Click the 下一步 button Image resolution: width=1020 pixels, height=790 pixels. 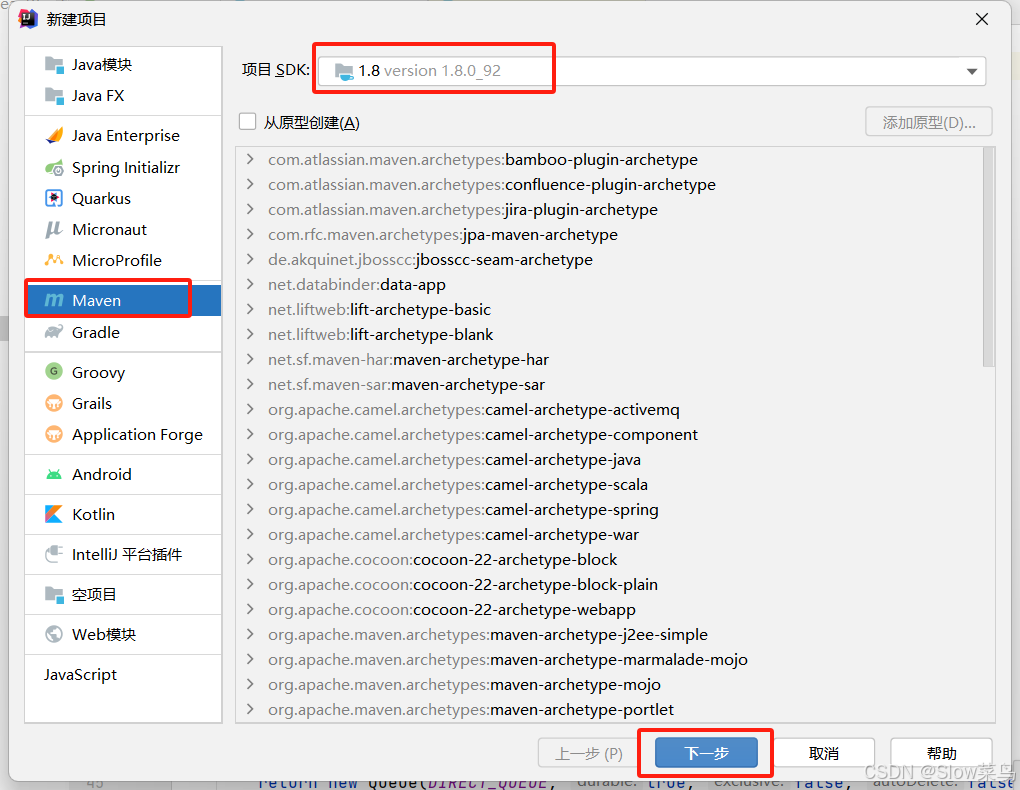click(706, 753)
